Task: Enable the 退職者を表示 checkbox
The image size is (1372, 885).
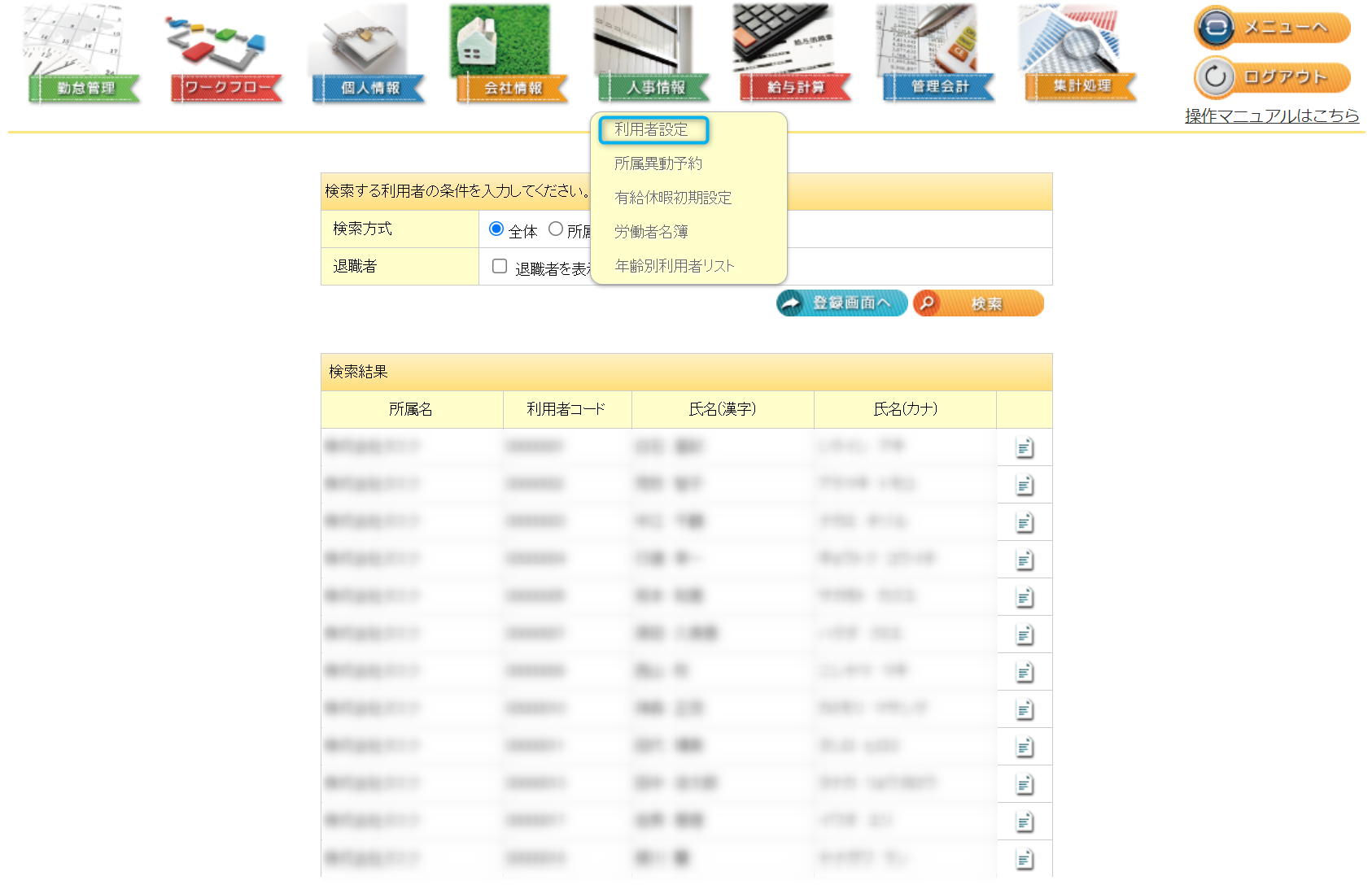Action: 500,266
